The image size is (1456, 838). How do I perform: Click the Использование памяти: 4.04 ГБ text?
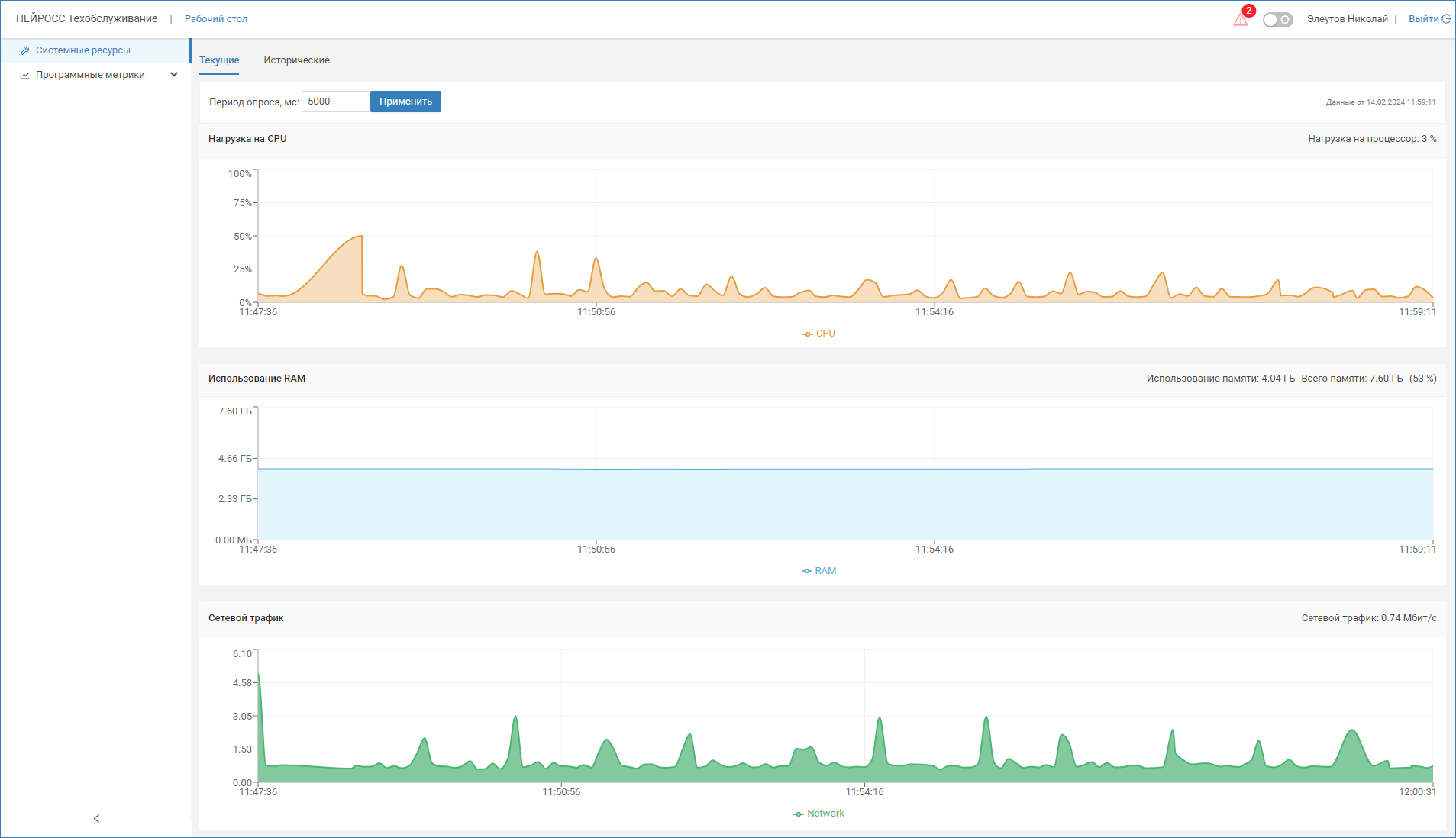point(1221,379)
